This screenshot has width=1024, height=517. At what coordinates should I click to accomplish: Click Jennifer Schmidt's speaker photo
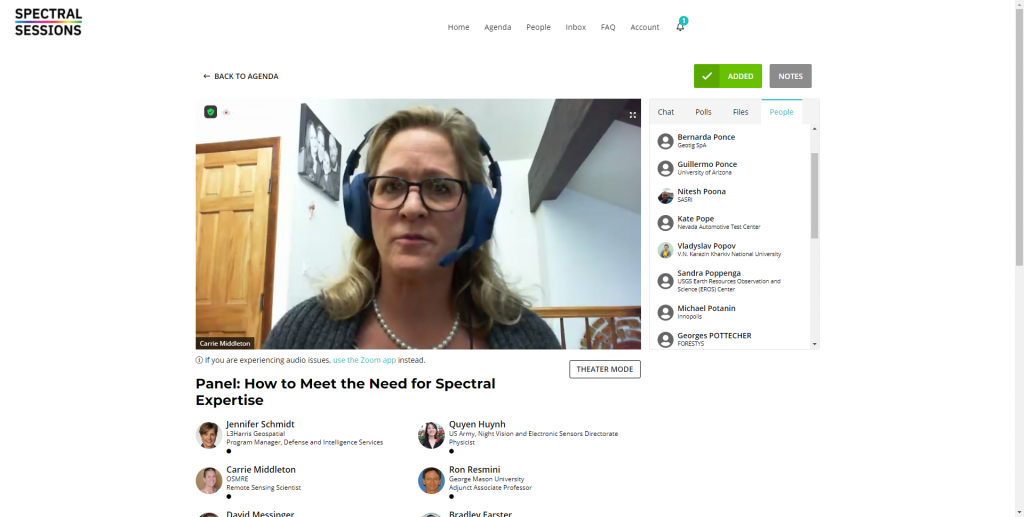[209, 435]
